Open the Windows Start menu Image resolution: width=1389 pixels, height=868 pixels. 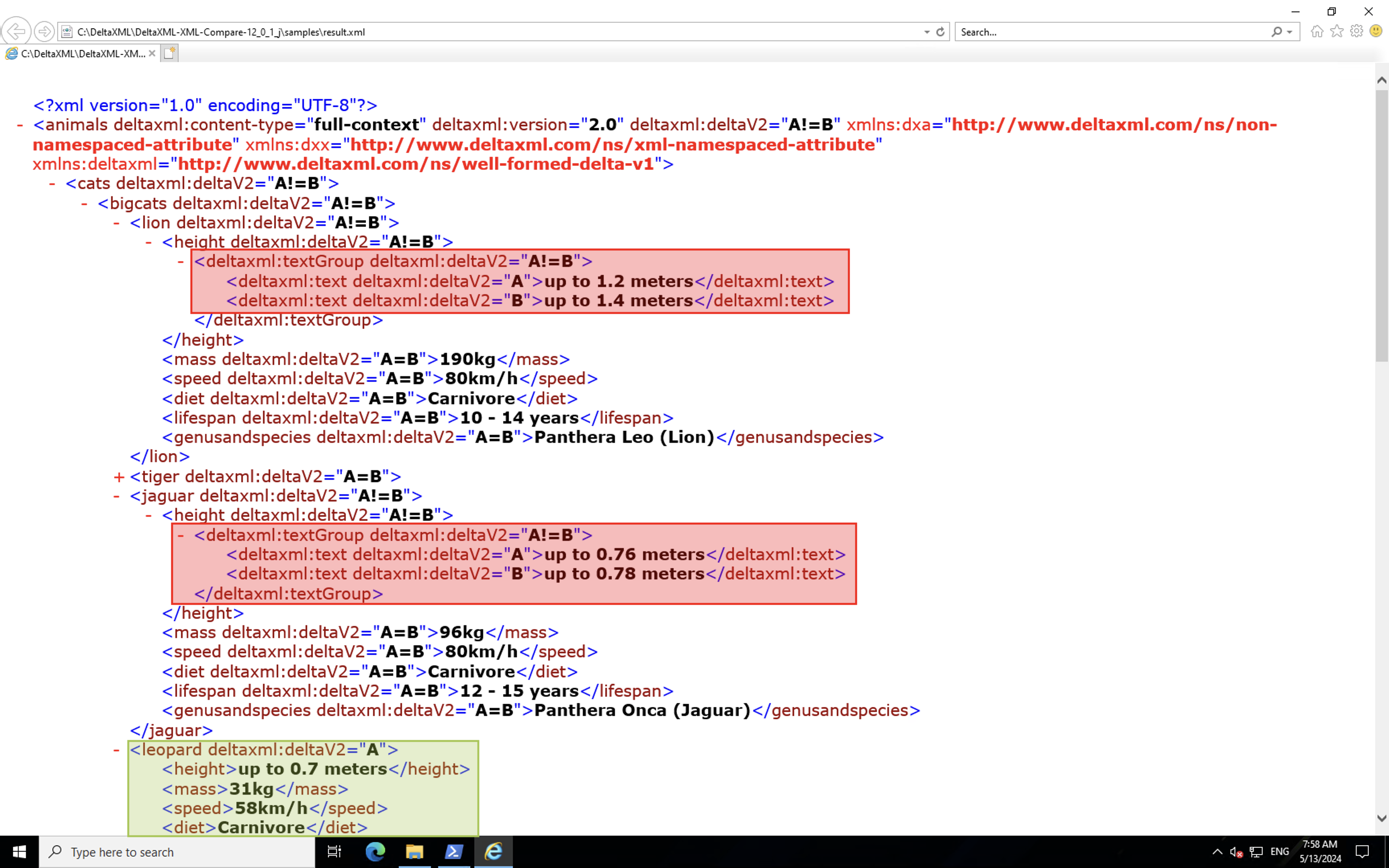(x=19, y=852)
